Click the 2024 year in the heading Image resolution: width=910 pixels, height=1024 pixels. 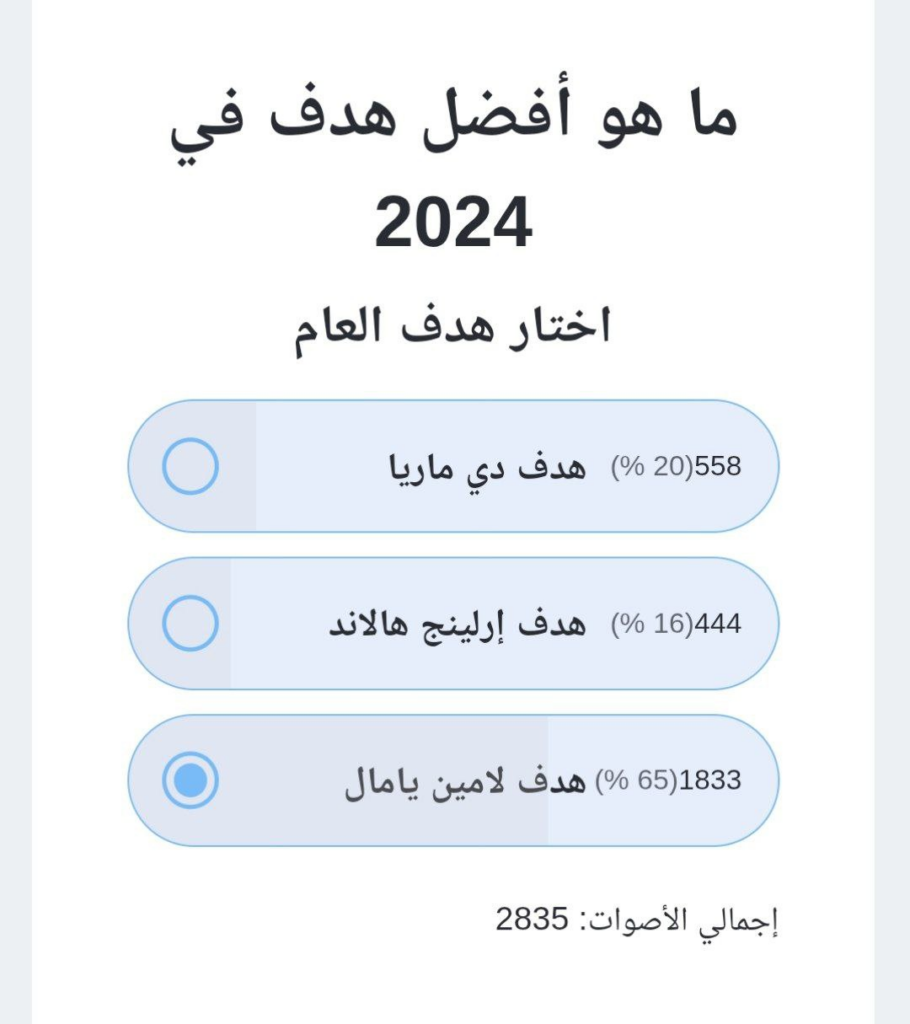pos(453,222)
